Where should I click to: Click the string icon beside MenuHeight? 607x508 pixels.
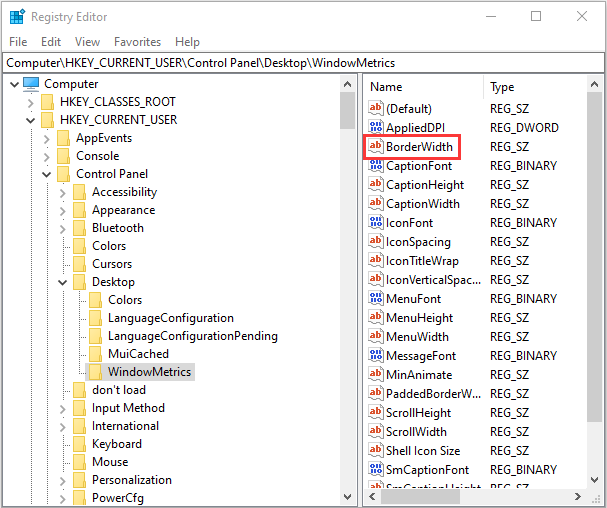376,318
